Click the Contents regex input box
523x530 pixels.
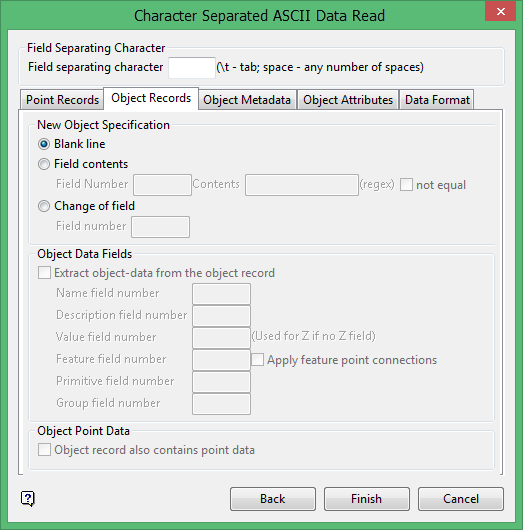click(302, 185)
